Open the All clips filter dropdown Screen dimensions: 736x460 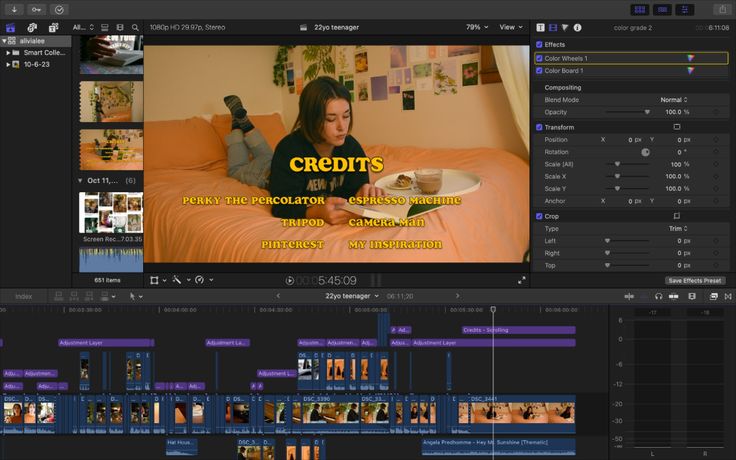[84, 28]
